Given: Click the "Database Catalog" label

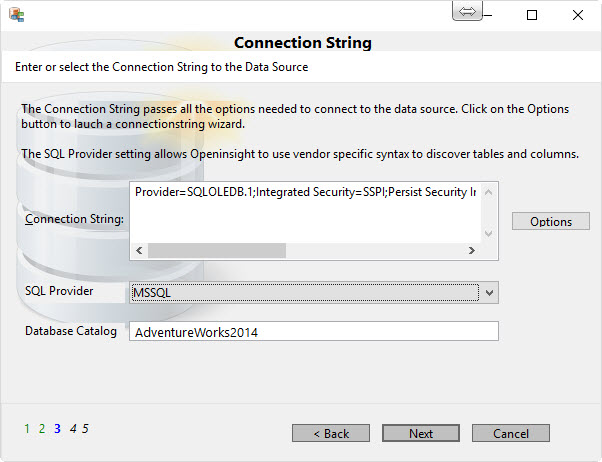Looking at the screenshot, I should tap(71, 331).
